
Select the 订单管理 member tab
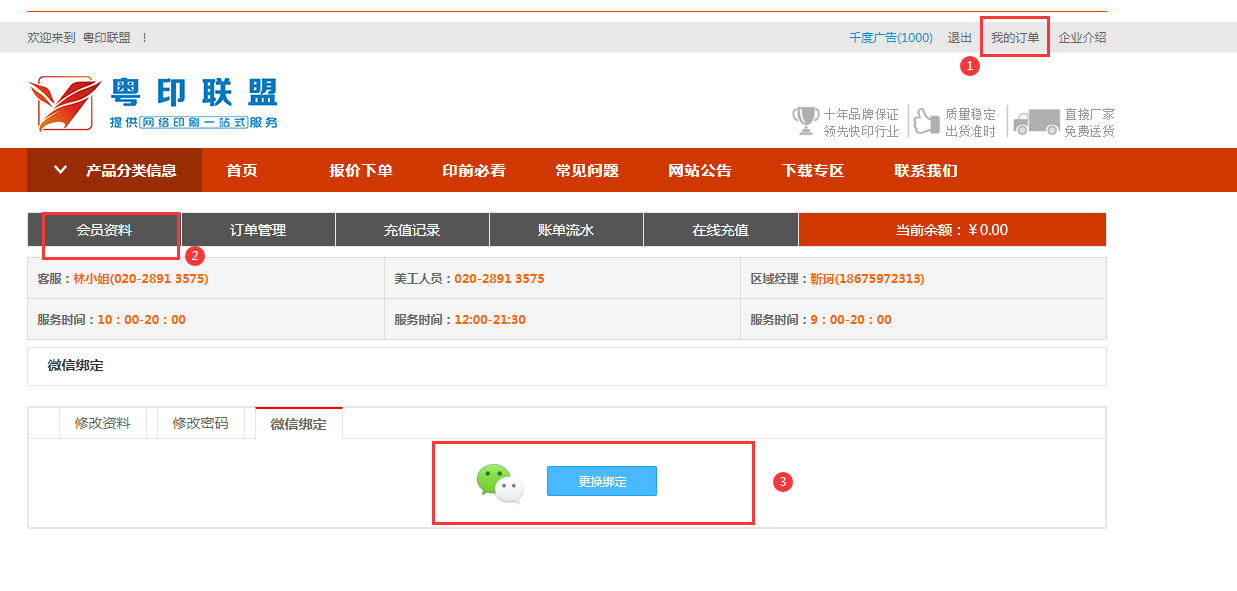(x=258, y=230)
